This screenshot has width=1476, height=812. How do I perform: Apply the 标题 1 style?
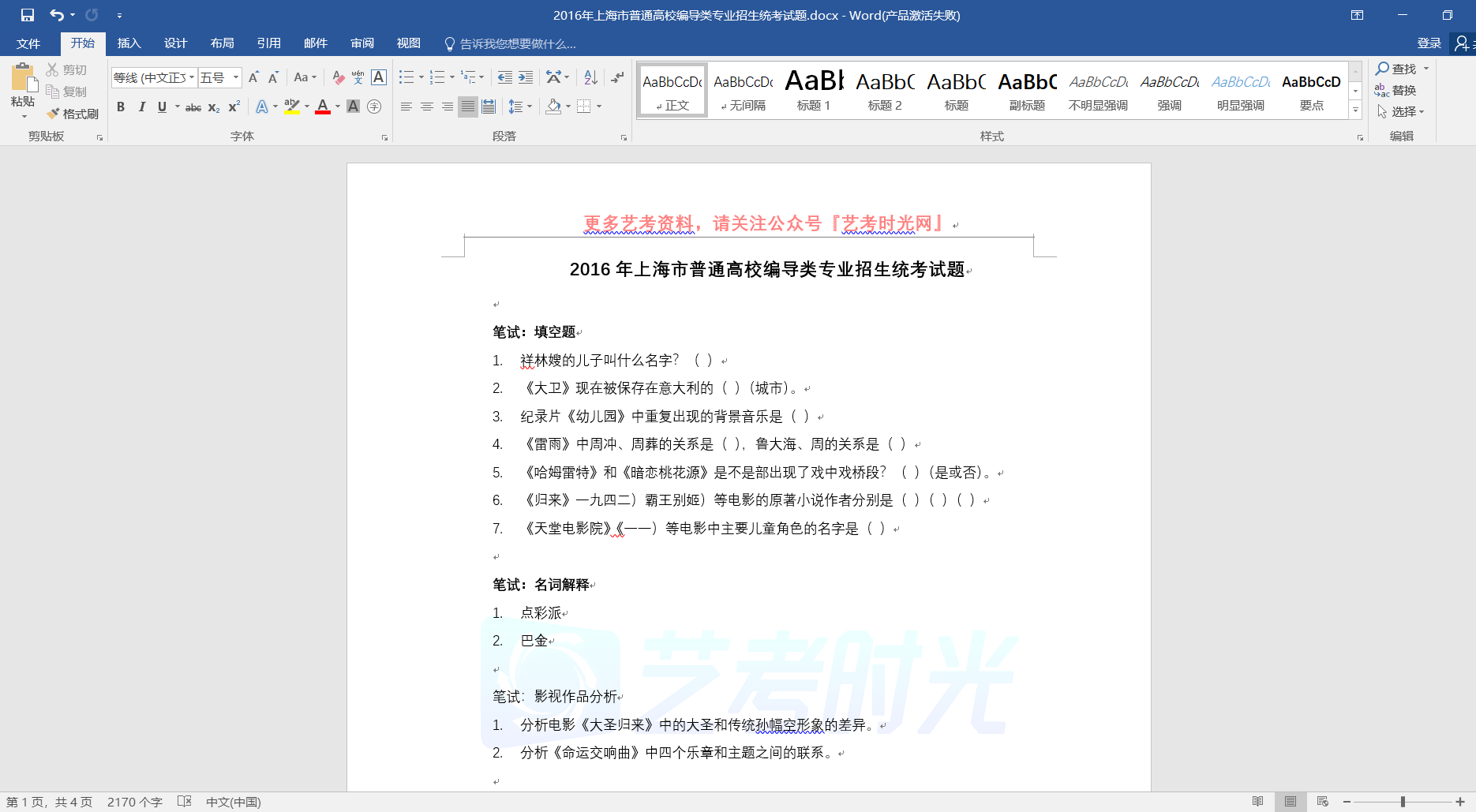814,91
